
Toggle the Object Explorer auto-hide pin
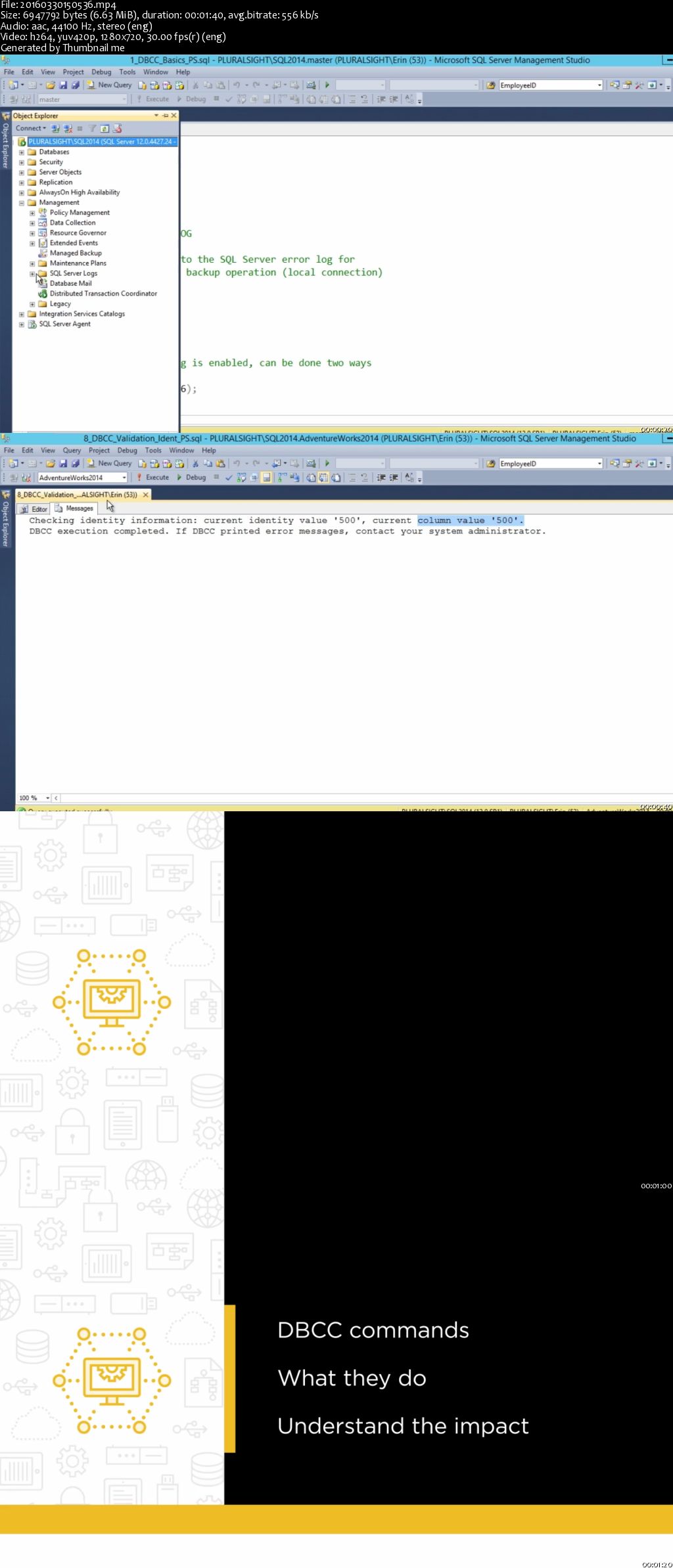pos(165,116)
